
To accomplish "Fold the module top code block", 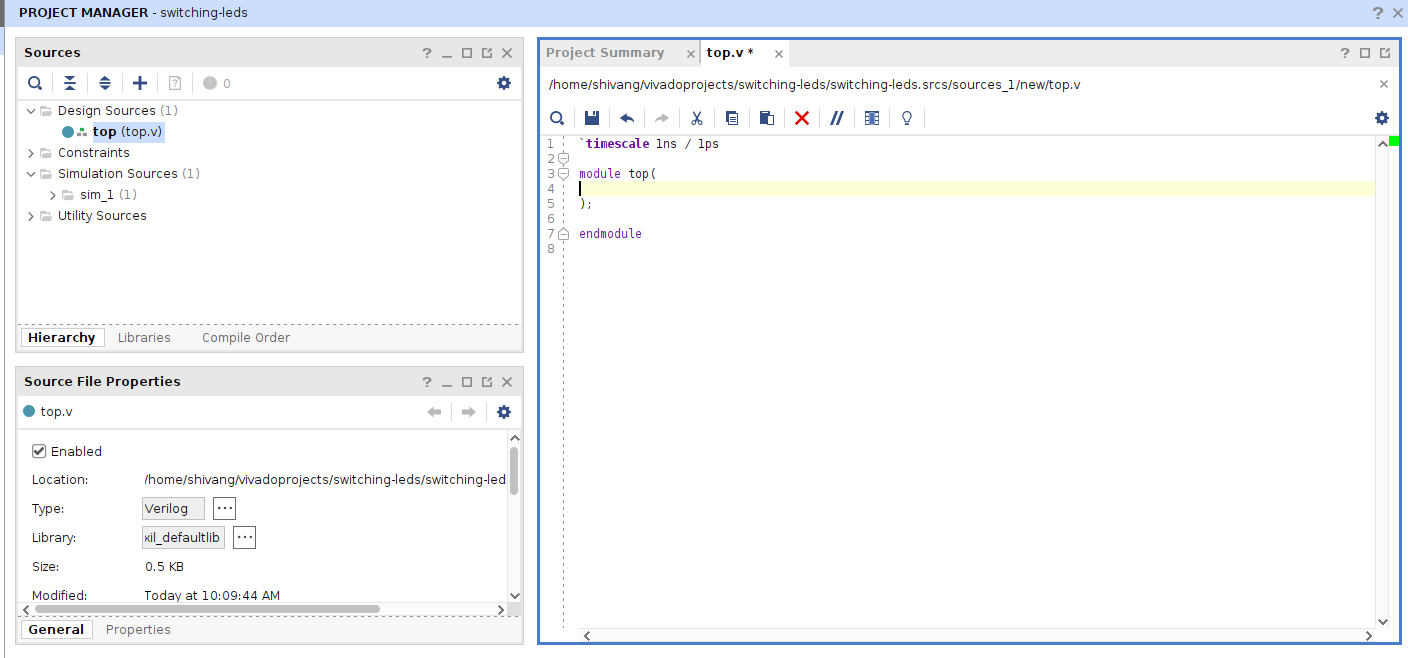I will coord(564,174).
